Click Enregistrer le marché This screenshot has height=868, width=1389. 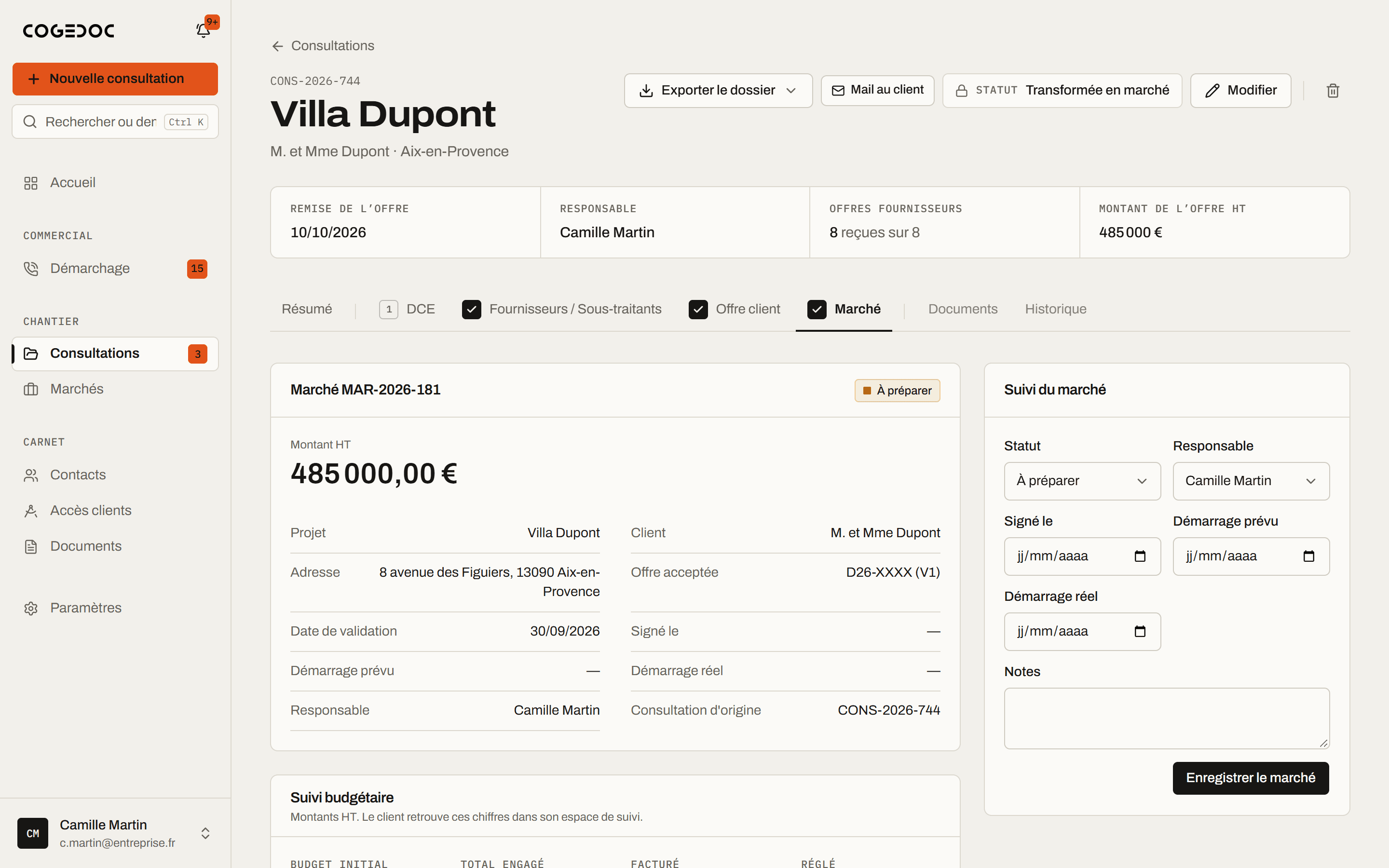[1251, 778]
